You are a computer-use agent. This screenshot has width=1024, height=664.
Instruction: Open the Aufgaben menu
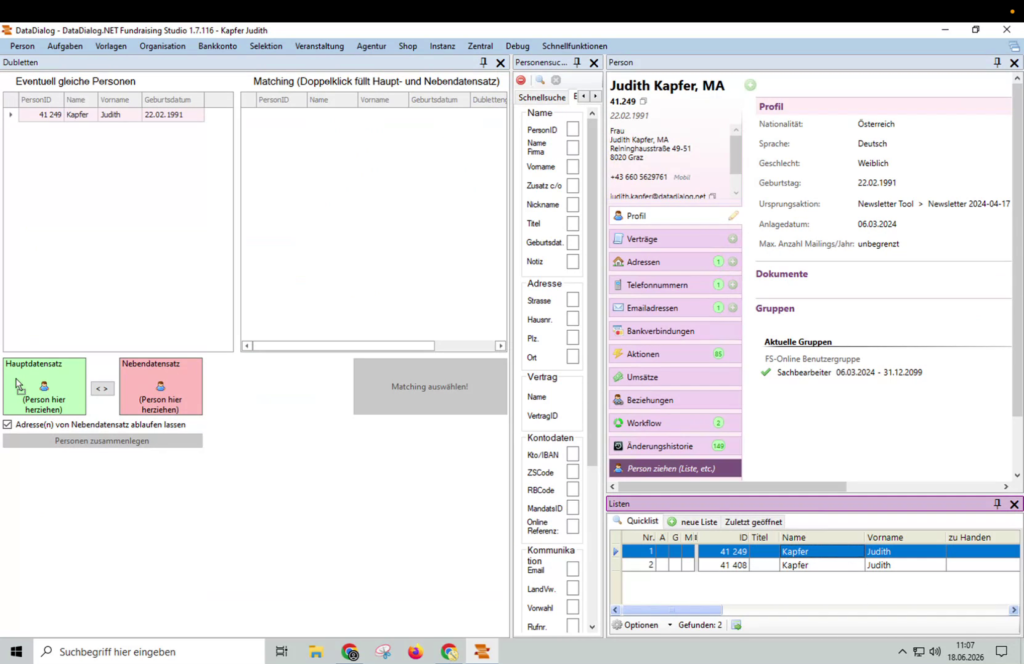(65, 46)
